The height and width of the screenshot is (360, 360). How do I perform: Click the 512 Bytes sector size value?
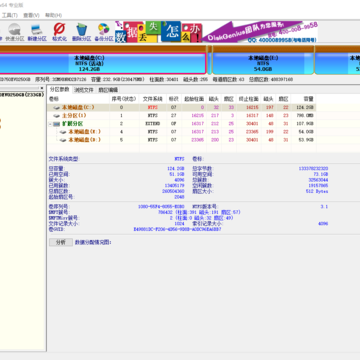tap(317, 191)
